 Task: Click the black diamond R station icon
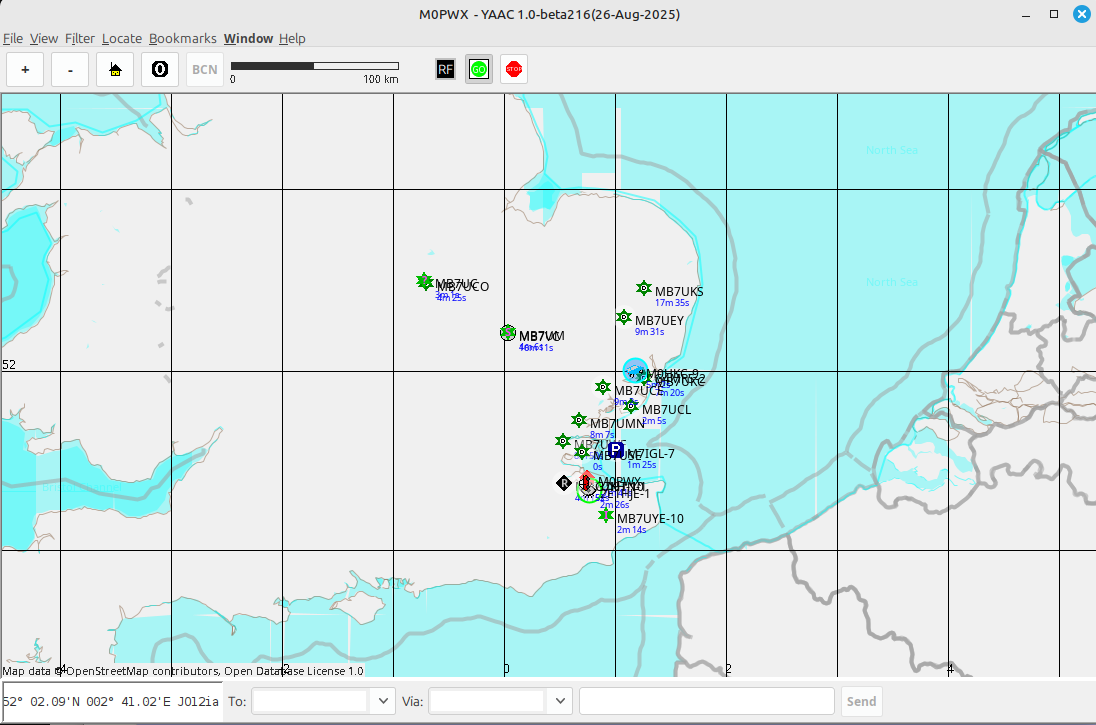click(x=564, y=483)
